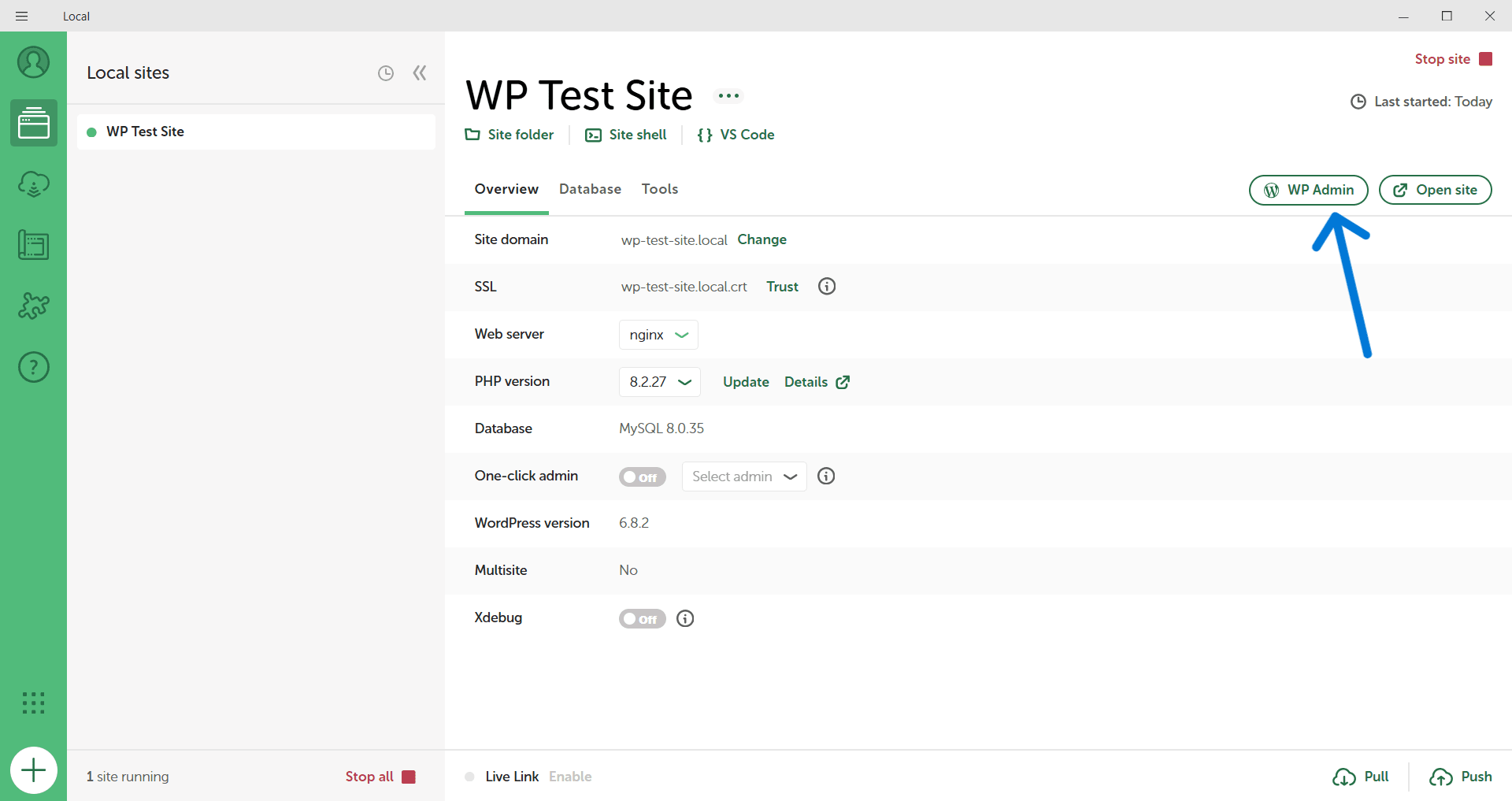Collapse the Local sites sidebar
1512x801 pixels.
tap(420, 73)
